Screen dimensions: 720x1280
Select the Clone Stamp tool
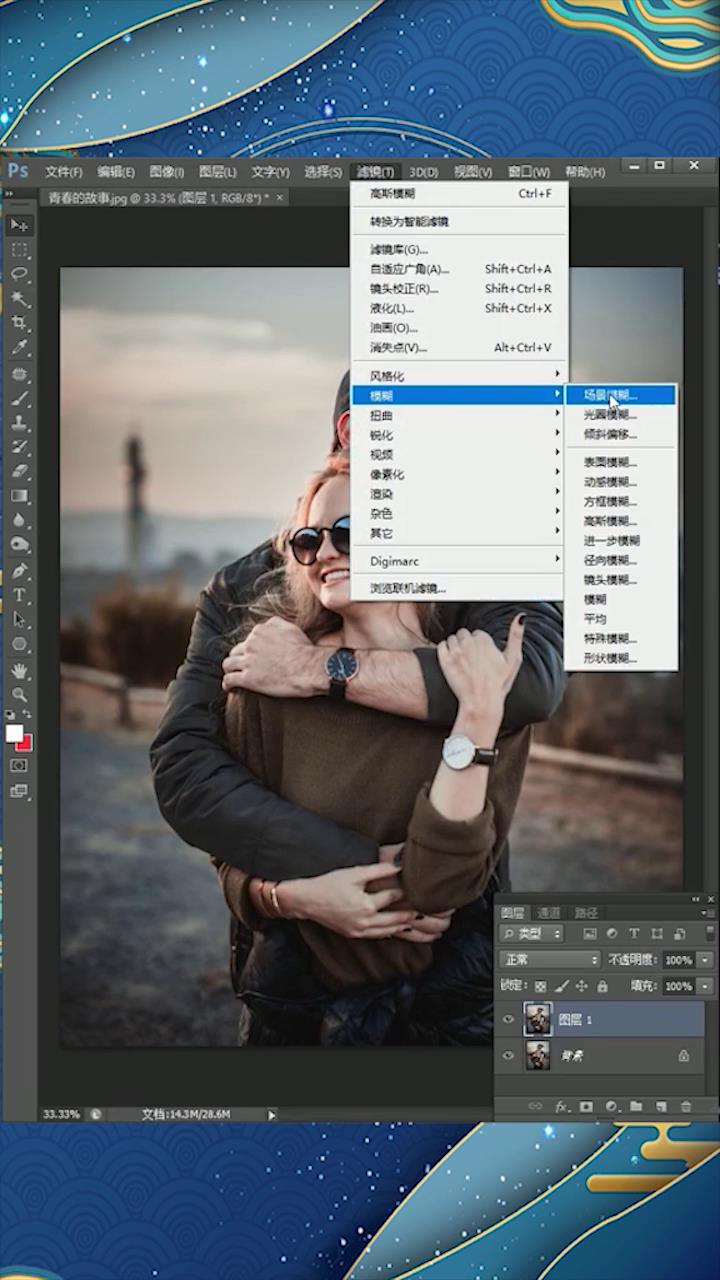(19, 422)
